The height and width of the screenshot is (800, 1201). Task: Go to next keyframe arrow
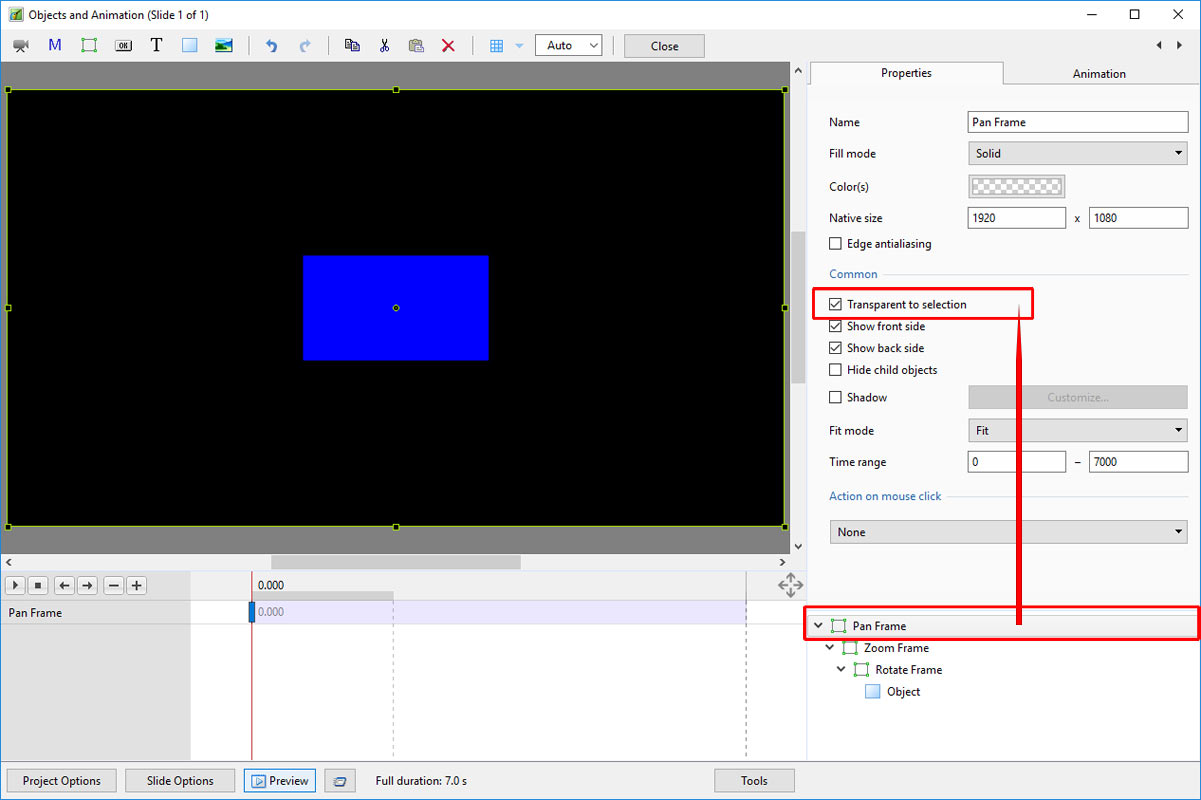[x=87, y=585]
